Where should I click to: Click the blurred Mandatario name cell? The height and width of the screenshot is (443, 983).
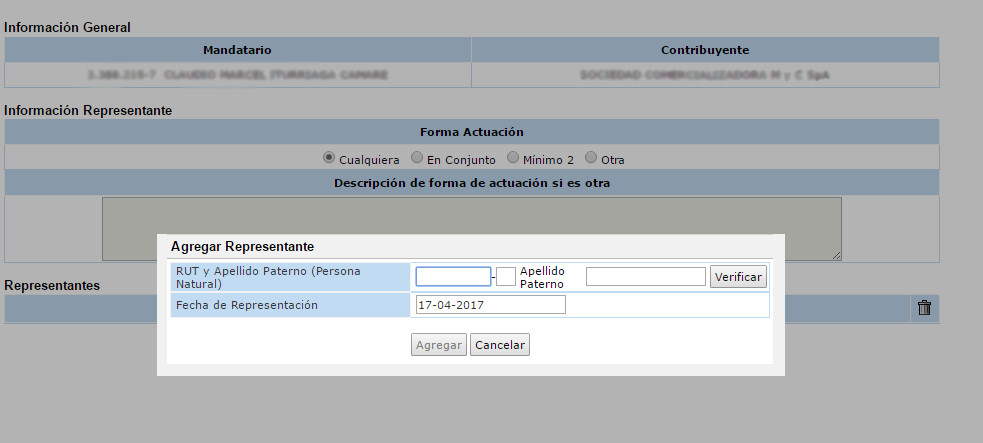[238, 75]
